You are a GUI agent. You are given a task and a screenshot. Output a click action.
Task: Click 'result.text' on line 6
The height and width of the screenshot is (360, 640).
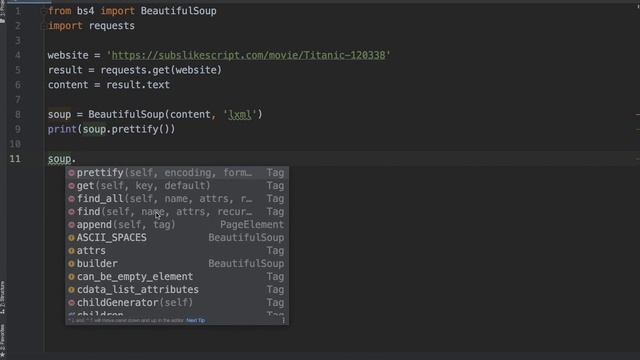(138, 85)
